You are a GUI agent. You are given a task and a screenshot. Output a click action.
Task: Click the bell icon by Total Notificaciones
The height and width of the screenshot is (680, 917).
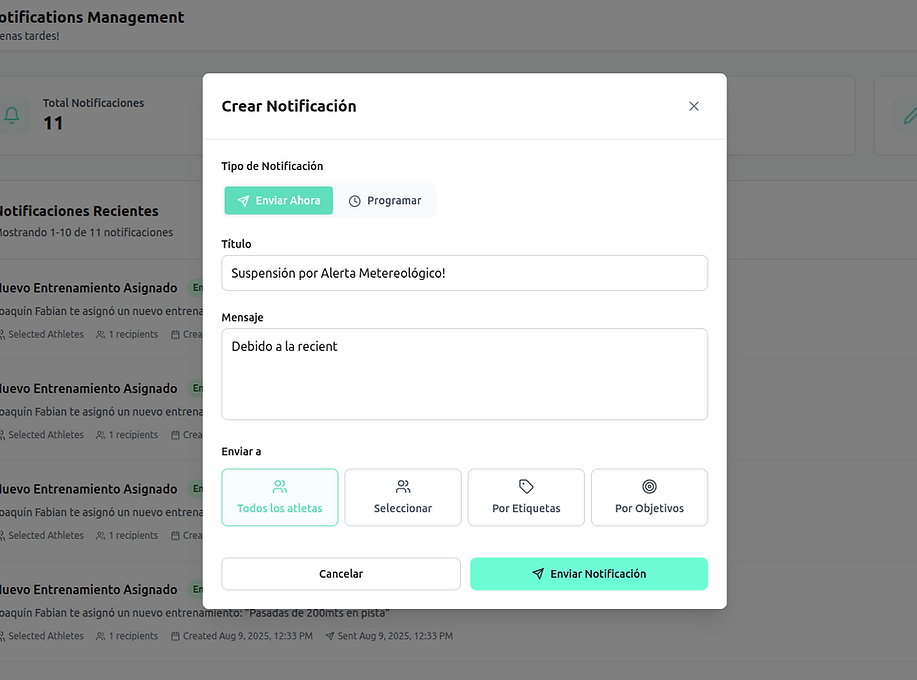[x=12, y=115]
